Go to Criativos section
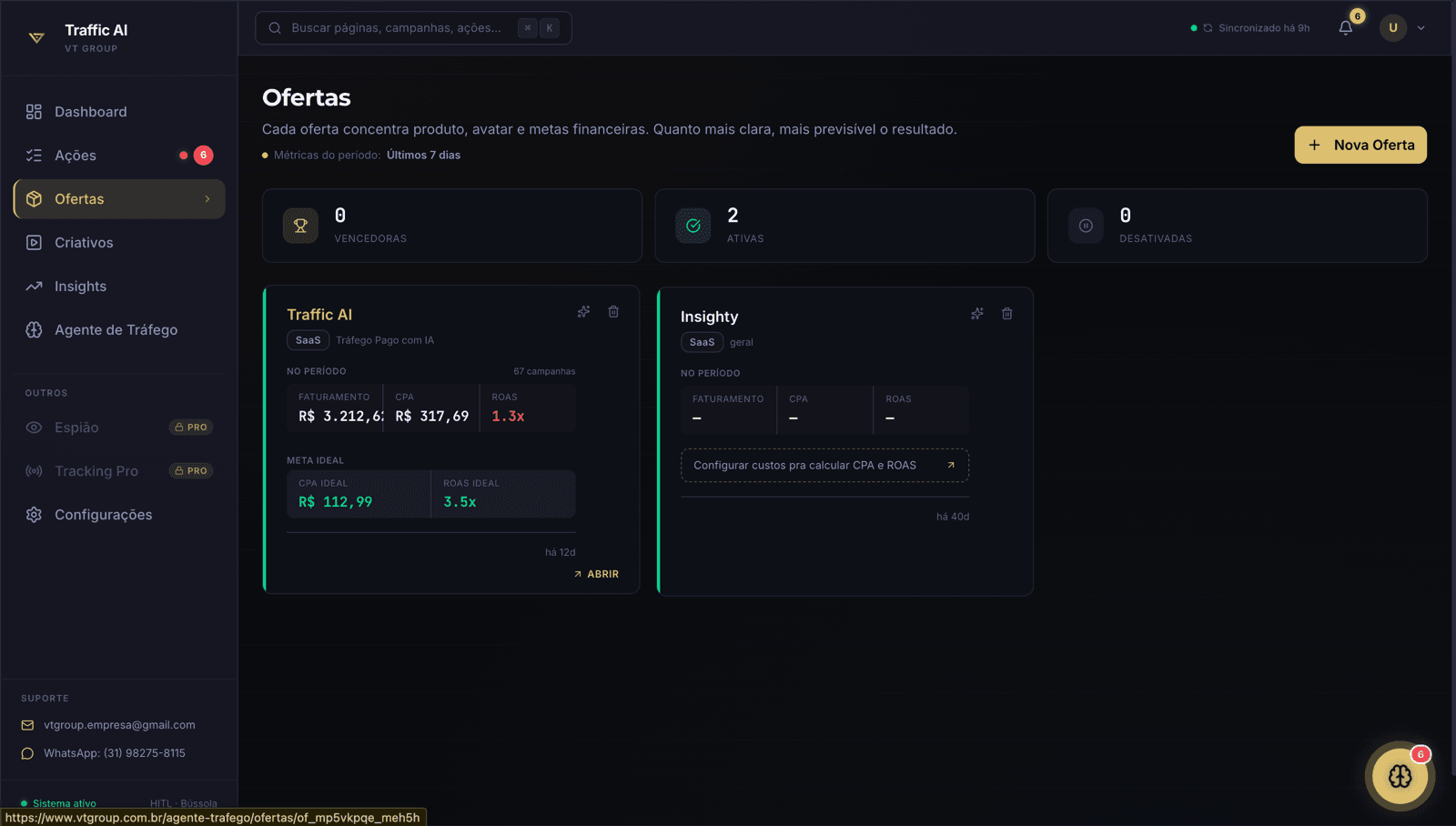The height and width of the screenshot is (826, 1456). (119, 243)
